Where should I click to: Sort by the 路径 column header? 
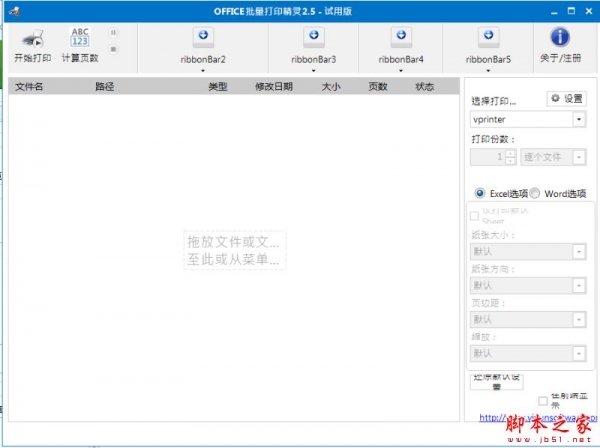point(104,86)
